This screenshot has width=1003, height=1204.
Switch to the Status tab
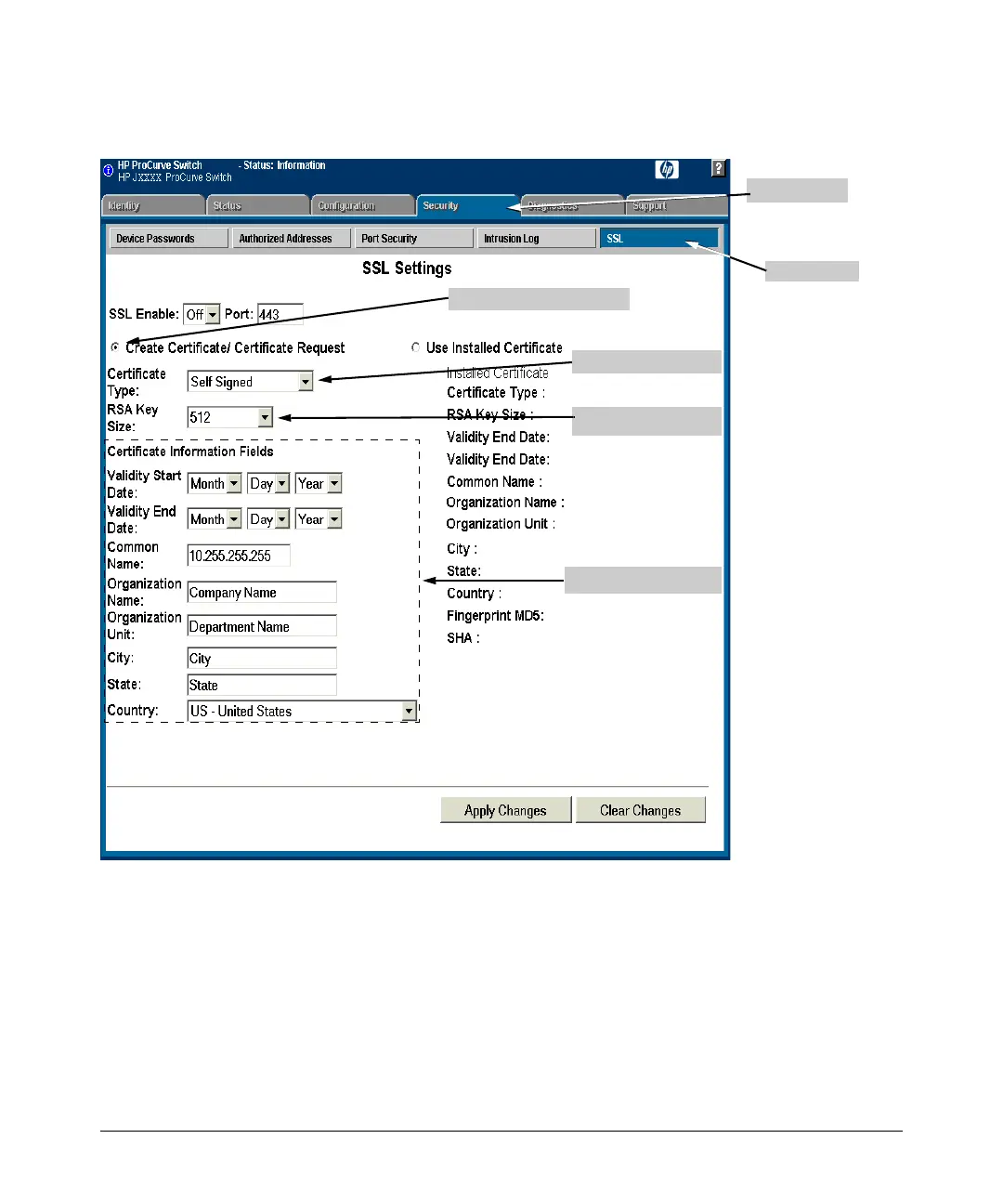pos(257,205)
